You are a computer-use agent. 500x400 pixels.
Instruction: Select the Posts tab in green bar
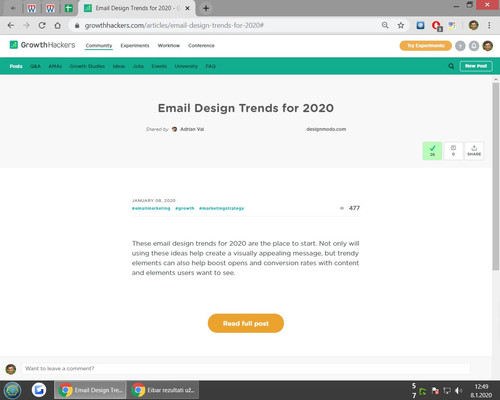(x=16, y=66)
